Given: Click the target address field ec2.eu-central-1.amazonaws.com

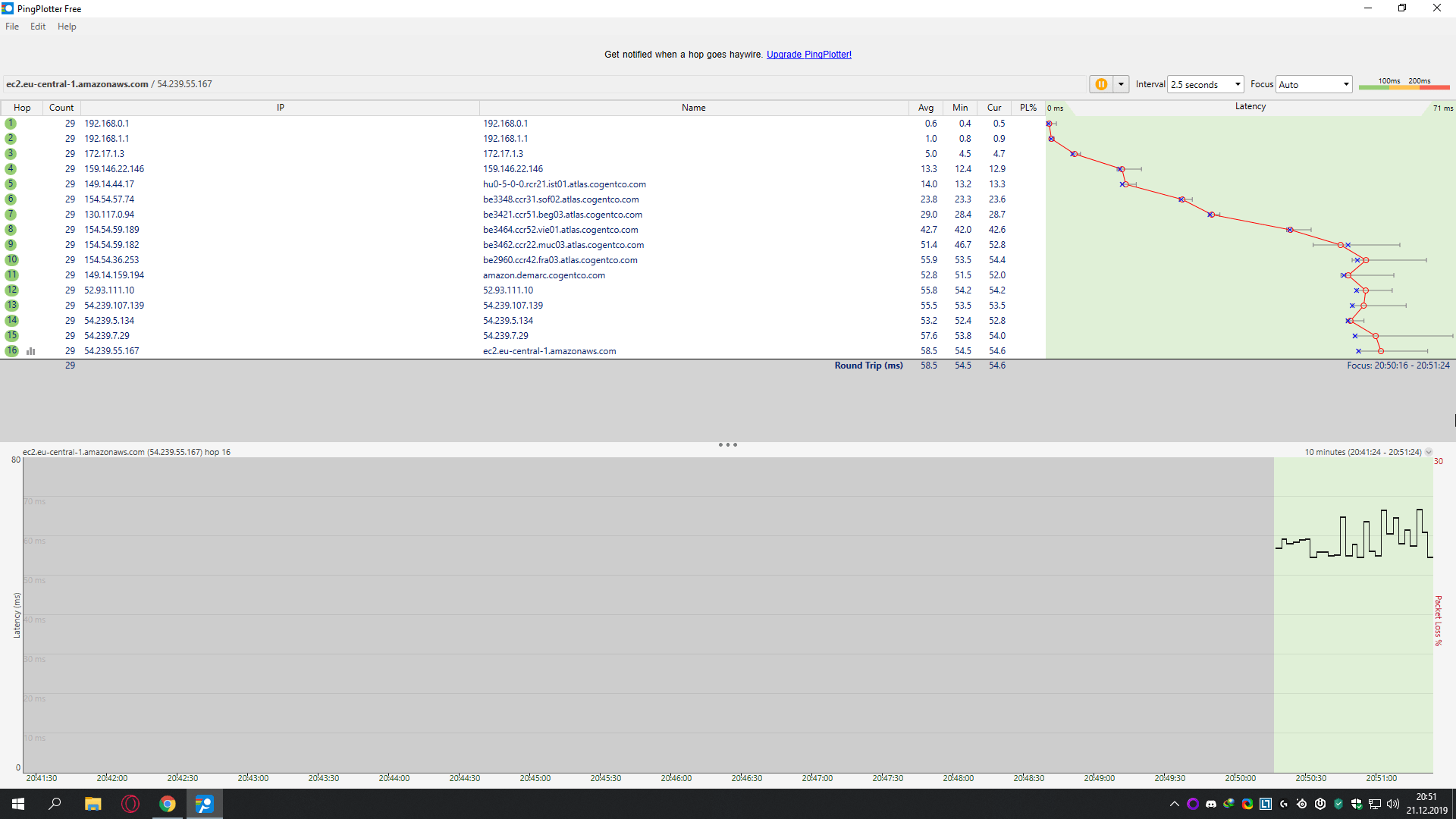Looking at the screenshot, I should click(x=77, y=84).
